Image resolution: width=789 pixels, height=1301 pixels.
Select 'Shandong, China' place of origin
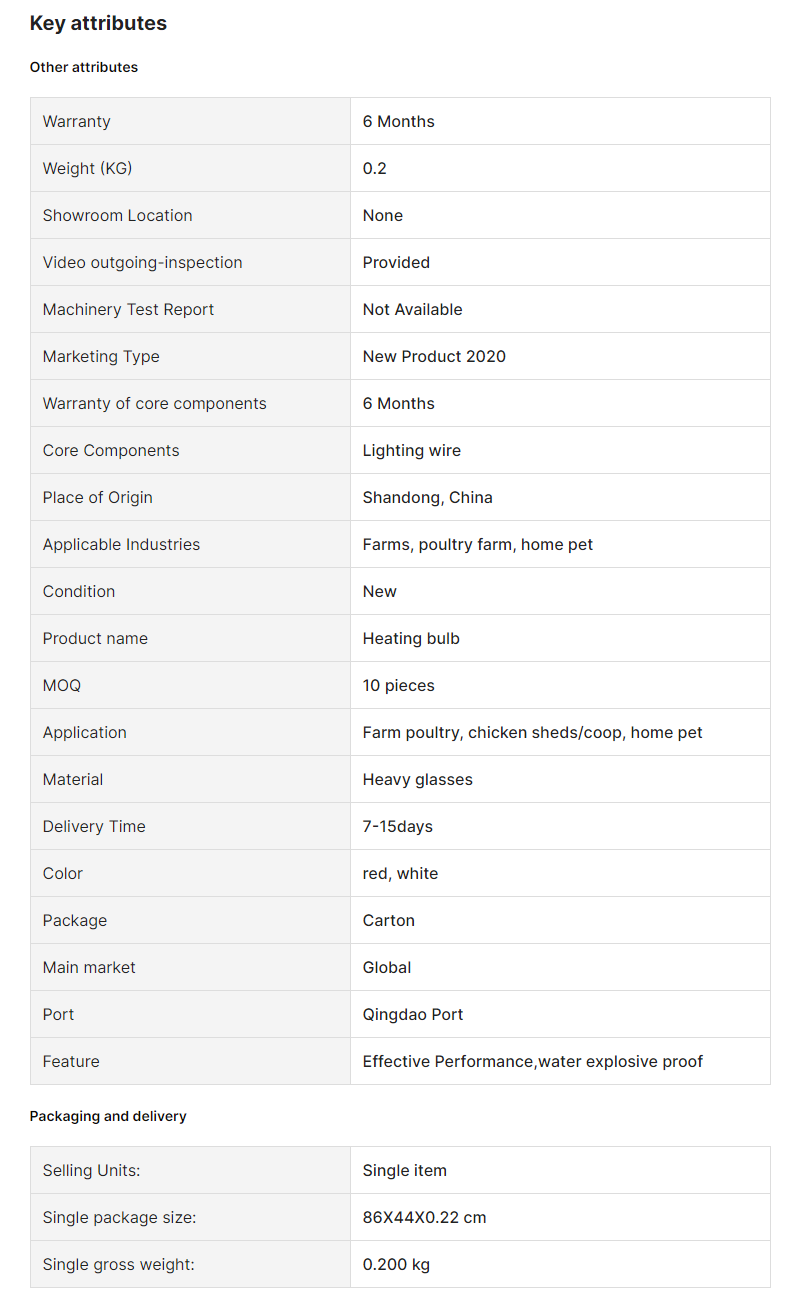pyautogui.click(x=428, y=497)
